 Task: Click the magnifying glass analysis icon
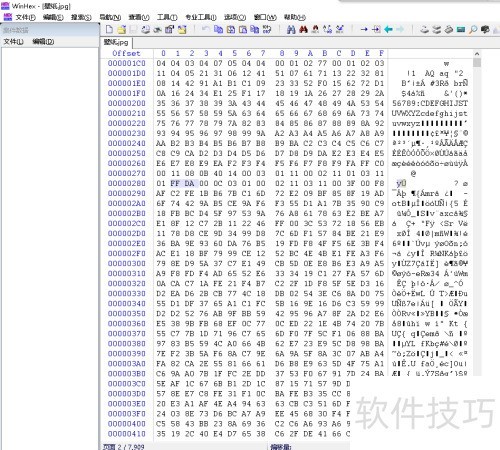tap(473, 30)
